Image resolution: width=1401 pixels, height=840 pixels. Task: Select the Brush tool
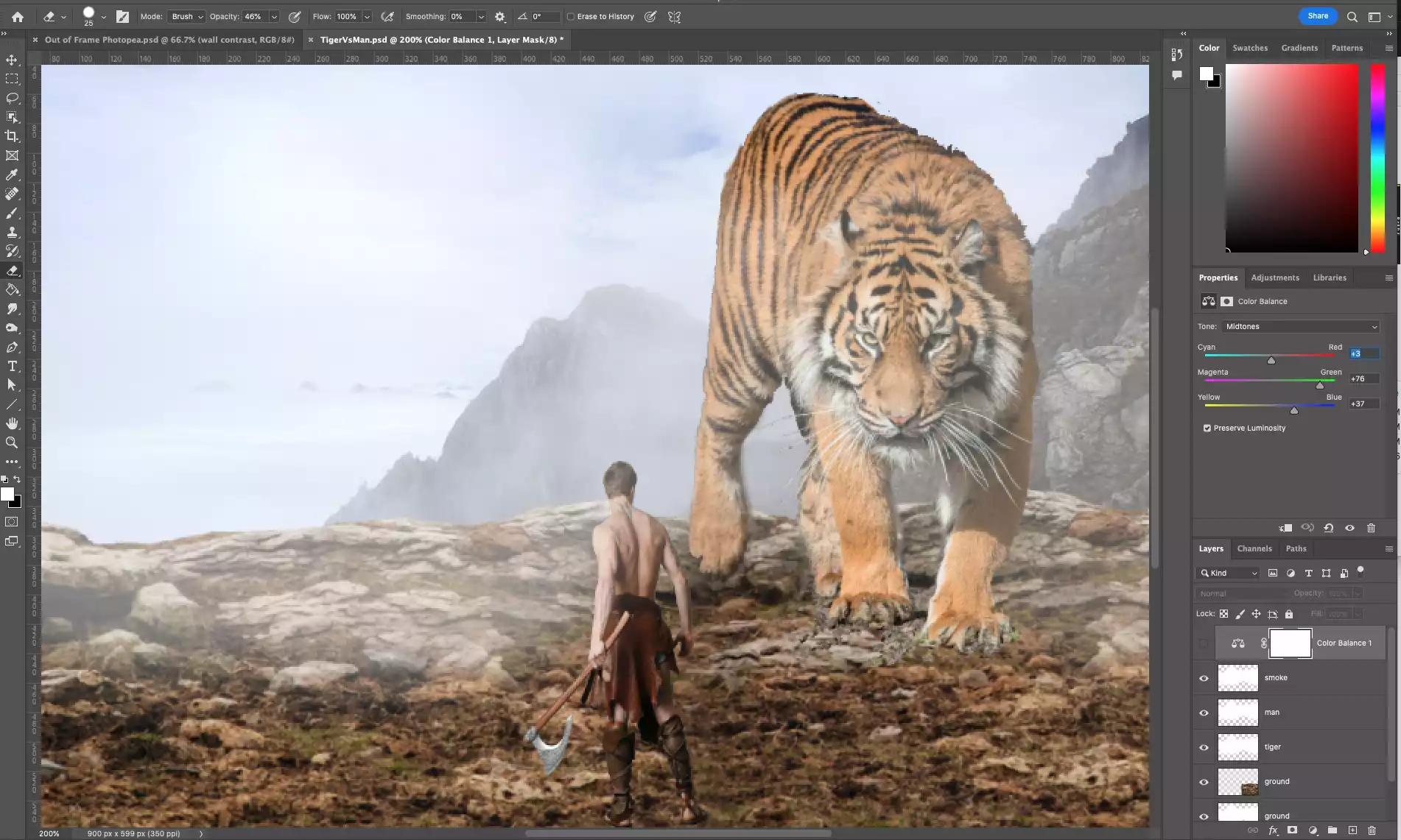click(x=12, y=213)
